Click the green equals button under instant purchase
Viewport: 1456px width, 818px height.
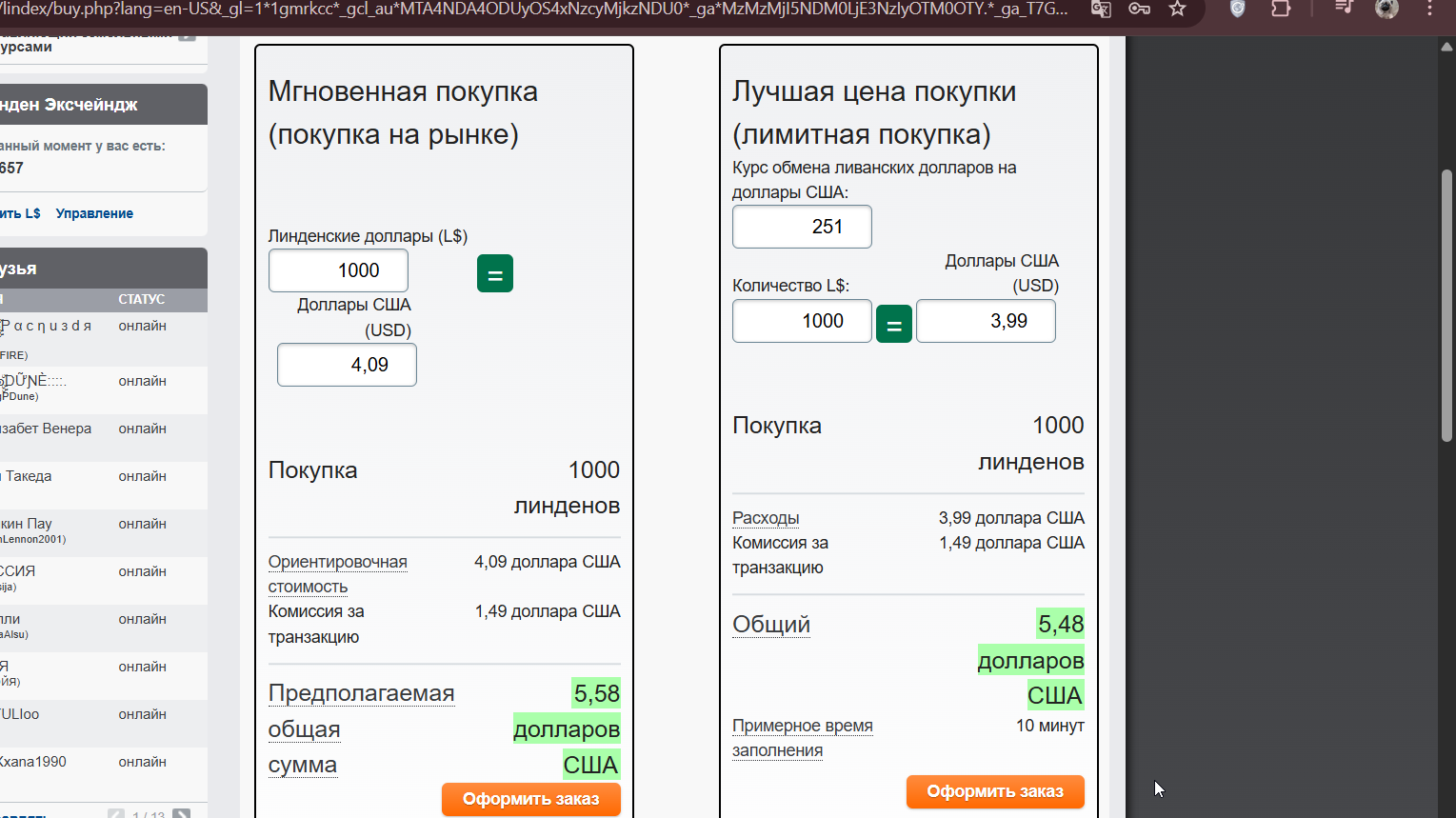[x=495, y=273]
